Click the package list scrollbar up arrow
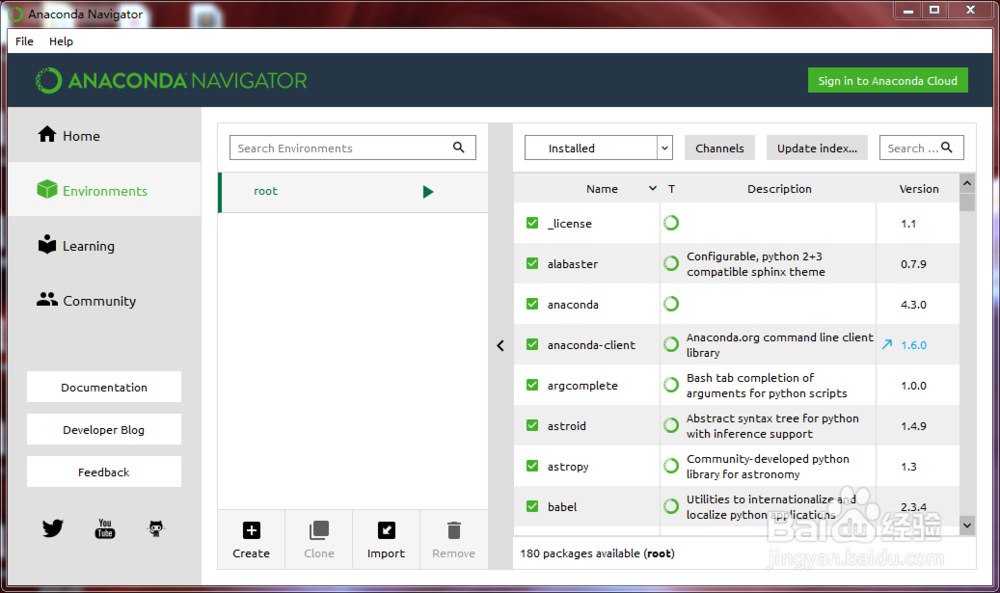 [967, 184]
